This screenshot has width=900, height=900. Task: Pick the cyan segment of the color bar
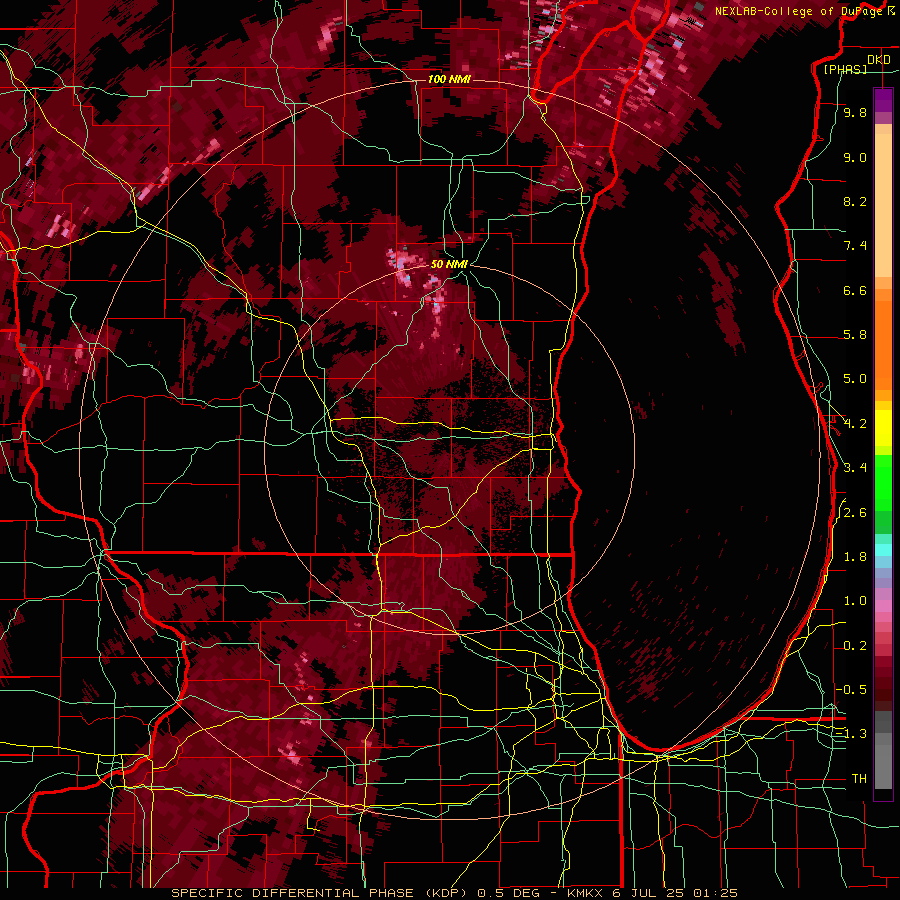click(883, 549)
